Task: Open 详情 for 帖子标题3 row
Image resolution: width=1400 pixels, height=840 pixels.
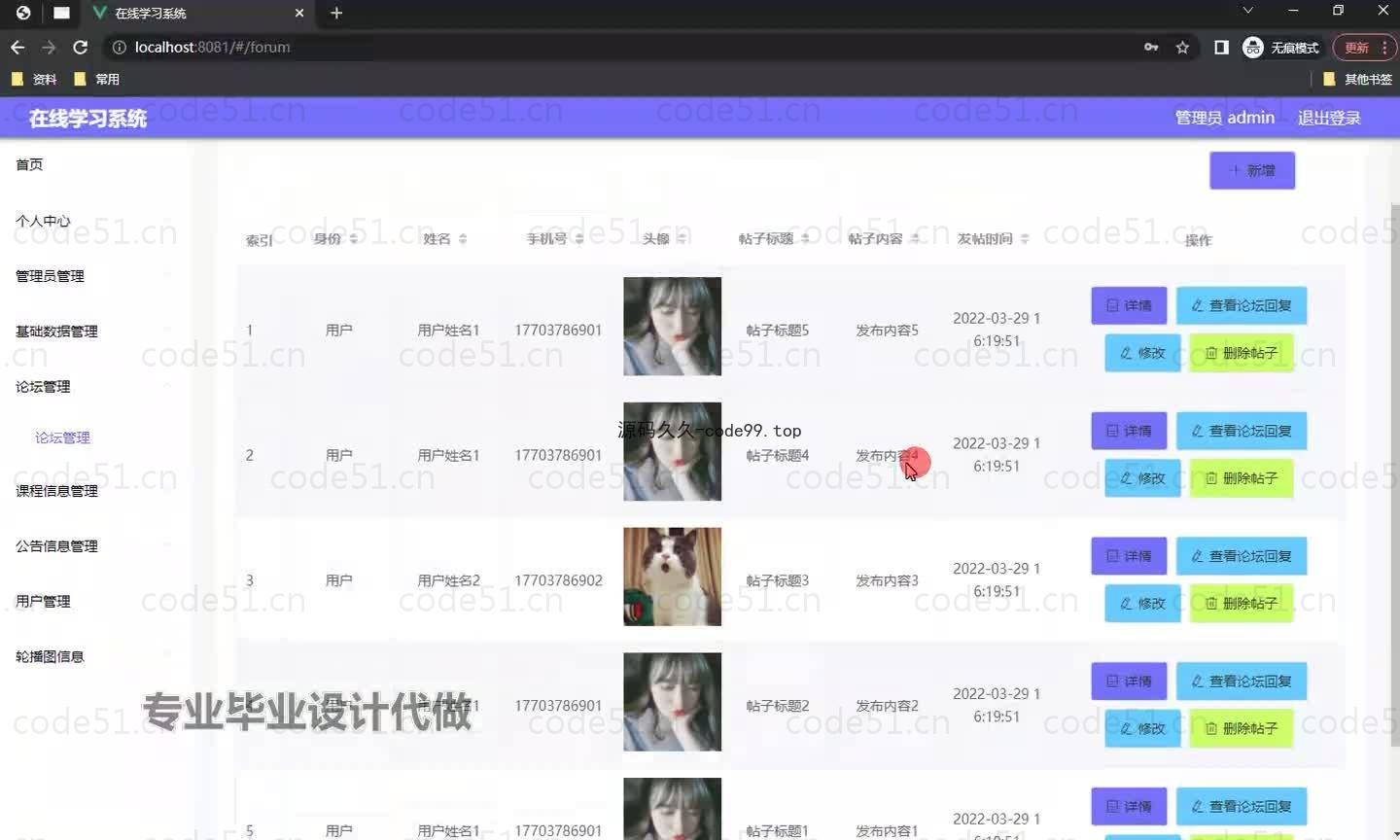Action: point(1129,556)
